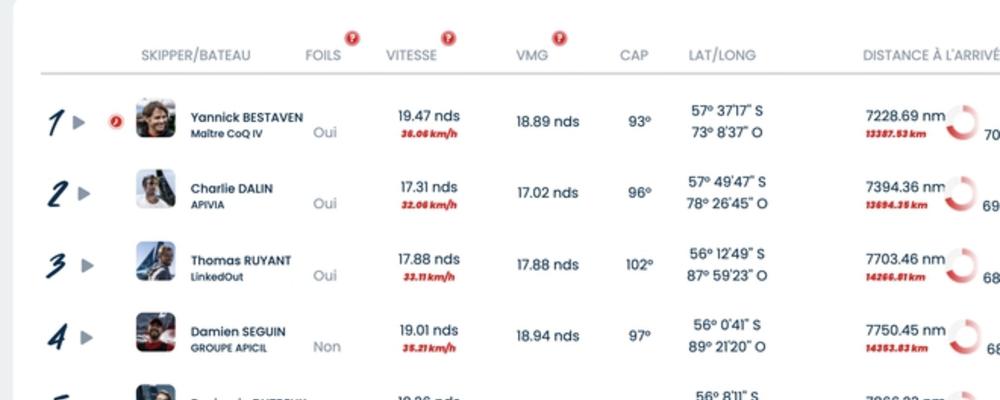Click the DISTANCE À L'ARRIVÉE column header
Viewport: 1000px width, 400px height.
pos(930,56)
